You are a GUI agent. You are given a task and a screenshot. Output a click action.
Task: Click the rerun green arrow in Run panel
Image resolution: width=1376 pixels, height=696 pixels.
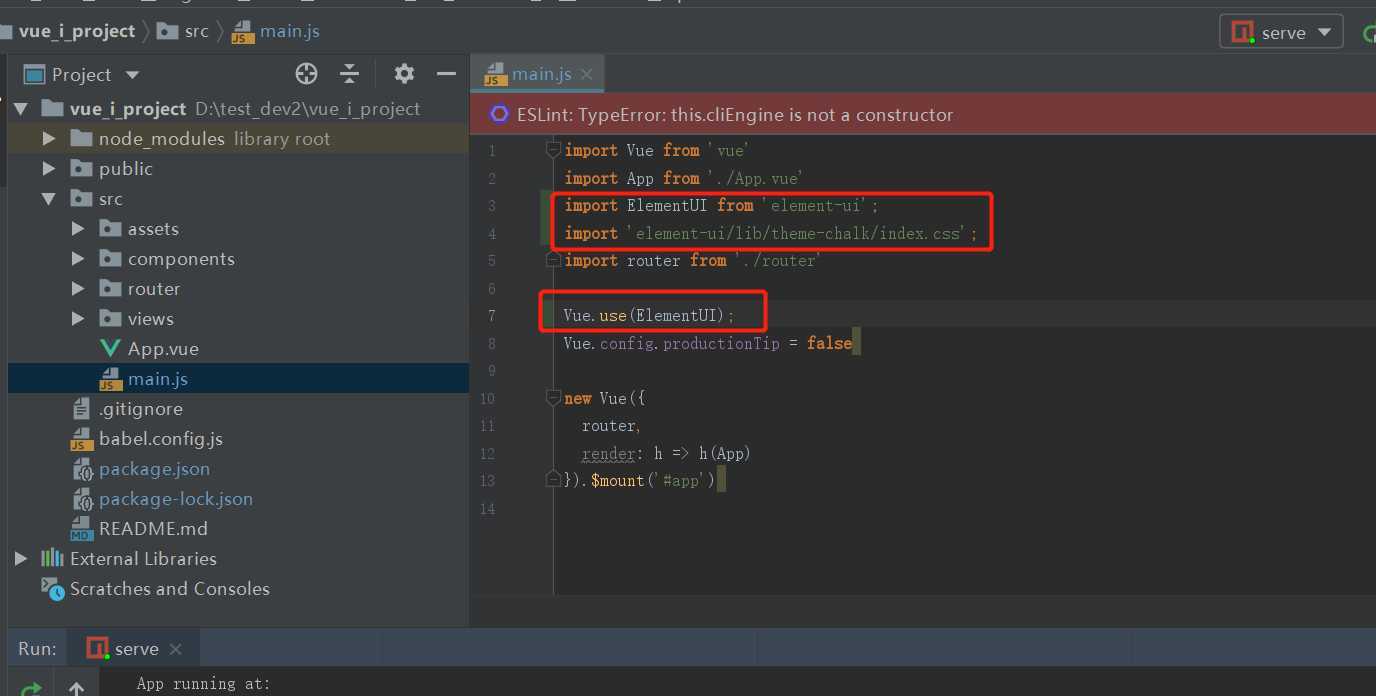click(x=32, y=689)
